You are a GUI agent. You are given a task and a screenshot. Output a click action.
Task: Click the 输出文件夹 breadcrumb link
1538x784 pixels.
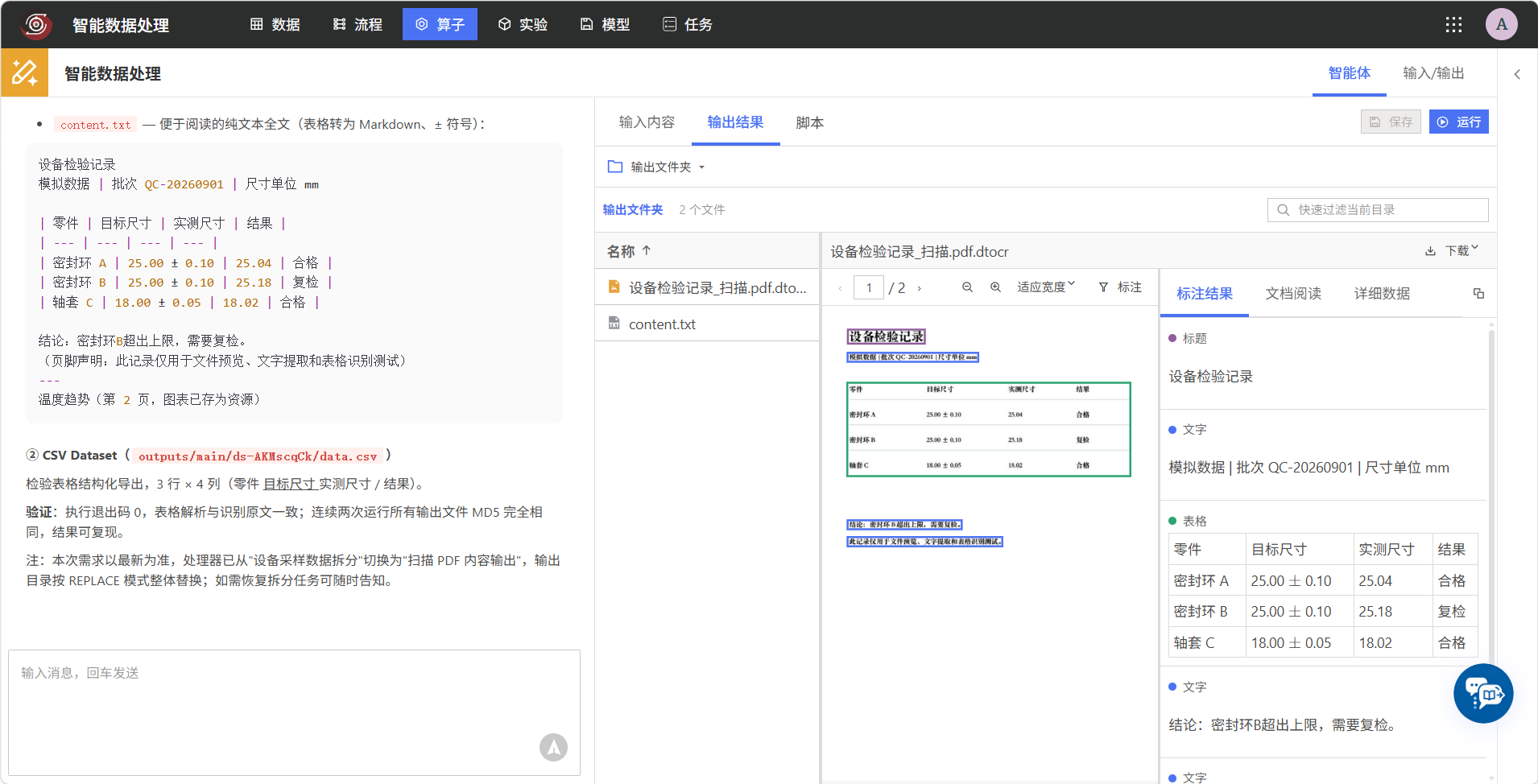click(633, 209)
